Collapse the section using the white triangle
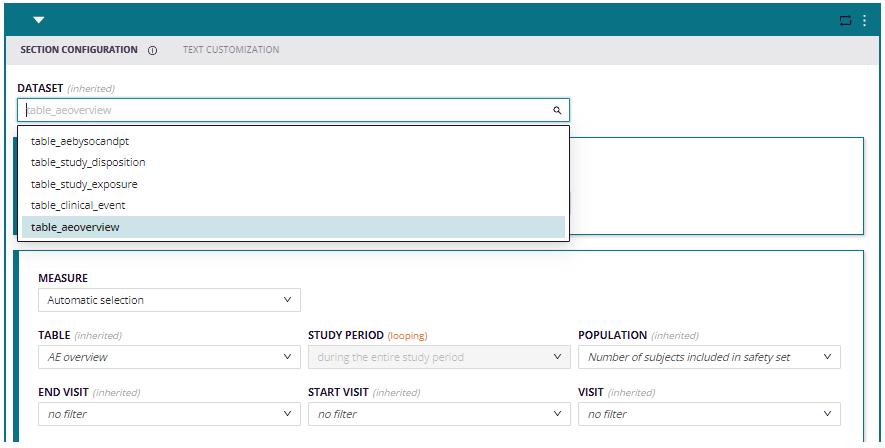This screenshot has width=885, height=448. coord(38,20)
